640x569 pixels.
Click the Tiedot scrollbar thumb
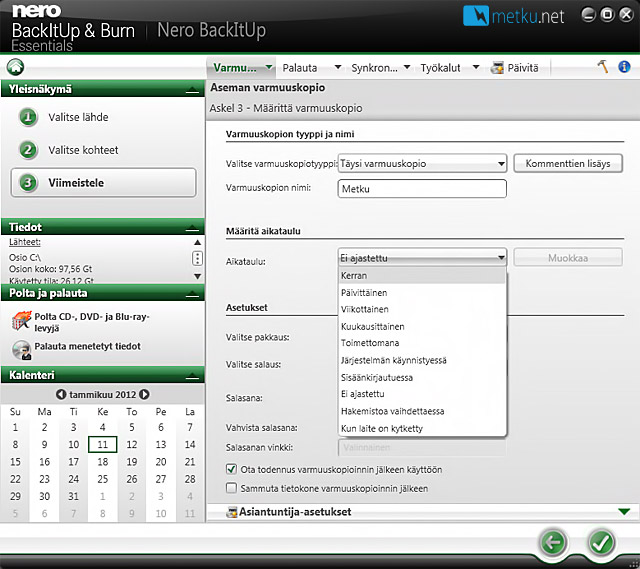point(197,258)
